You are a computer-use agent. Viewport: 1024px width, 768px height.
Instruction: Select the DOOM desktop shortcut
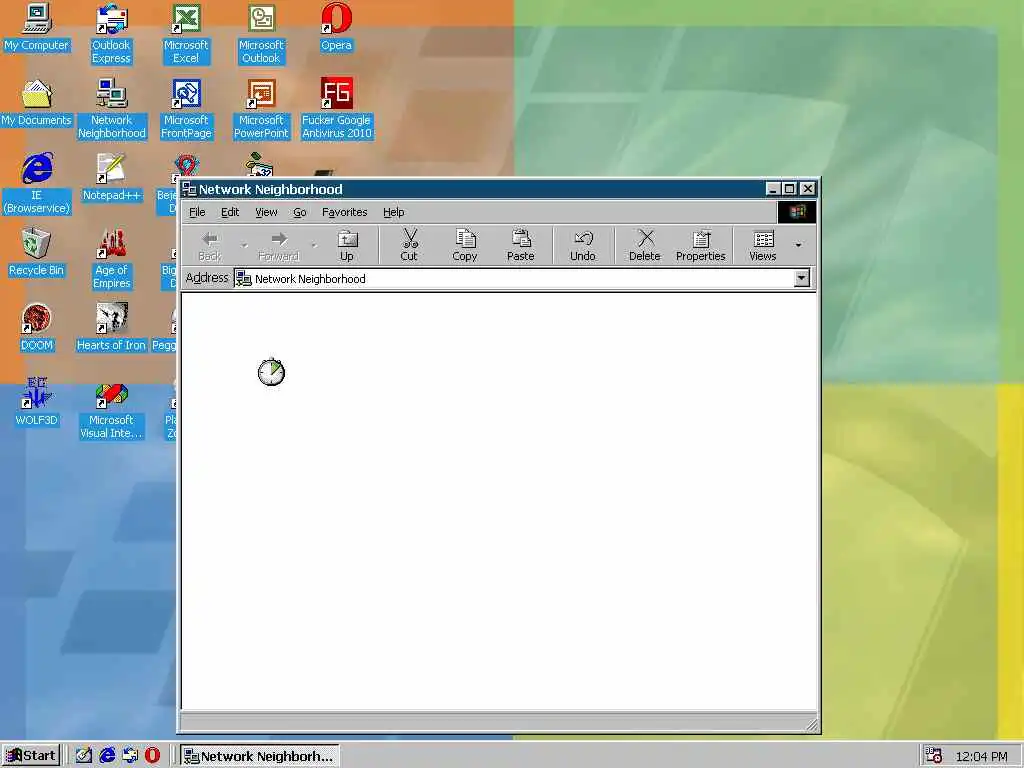[37, 328]
